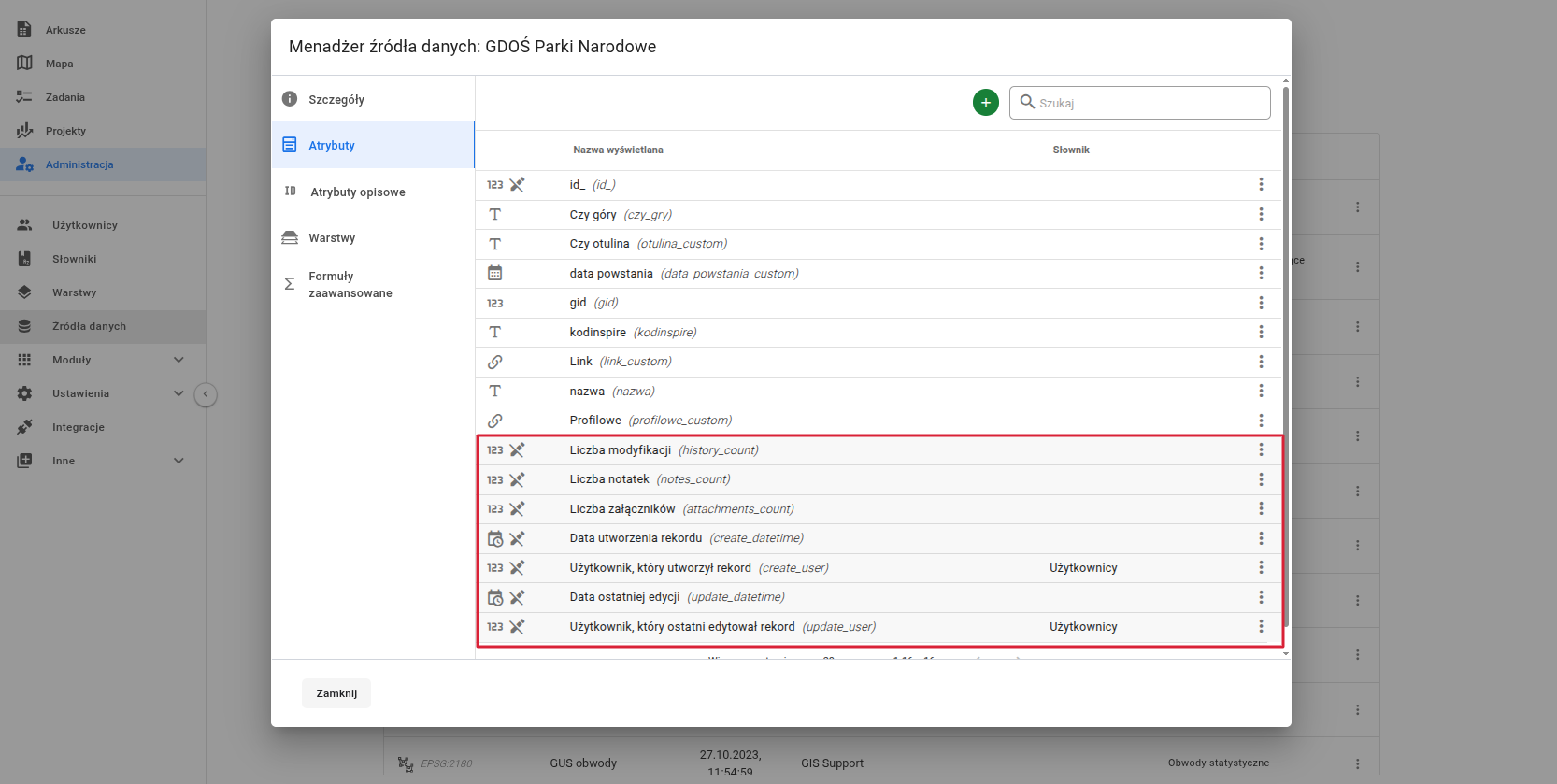Open the Atrybuty opisowe tab
Image resolution: width=1557 pixels, height=784 pixels.
click(x=357, y=192)
